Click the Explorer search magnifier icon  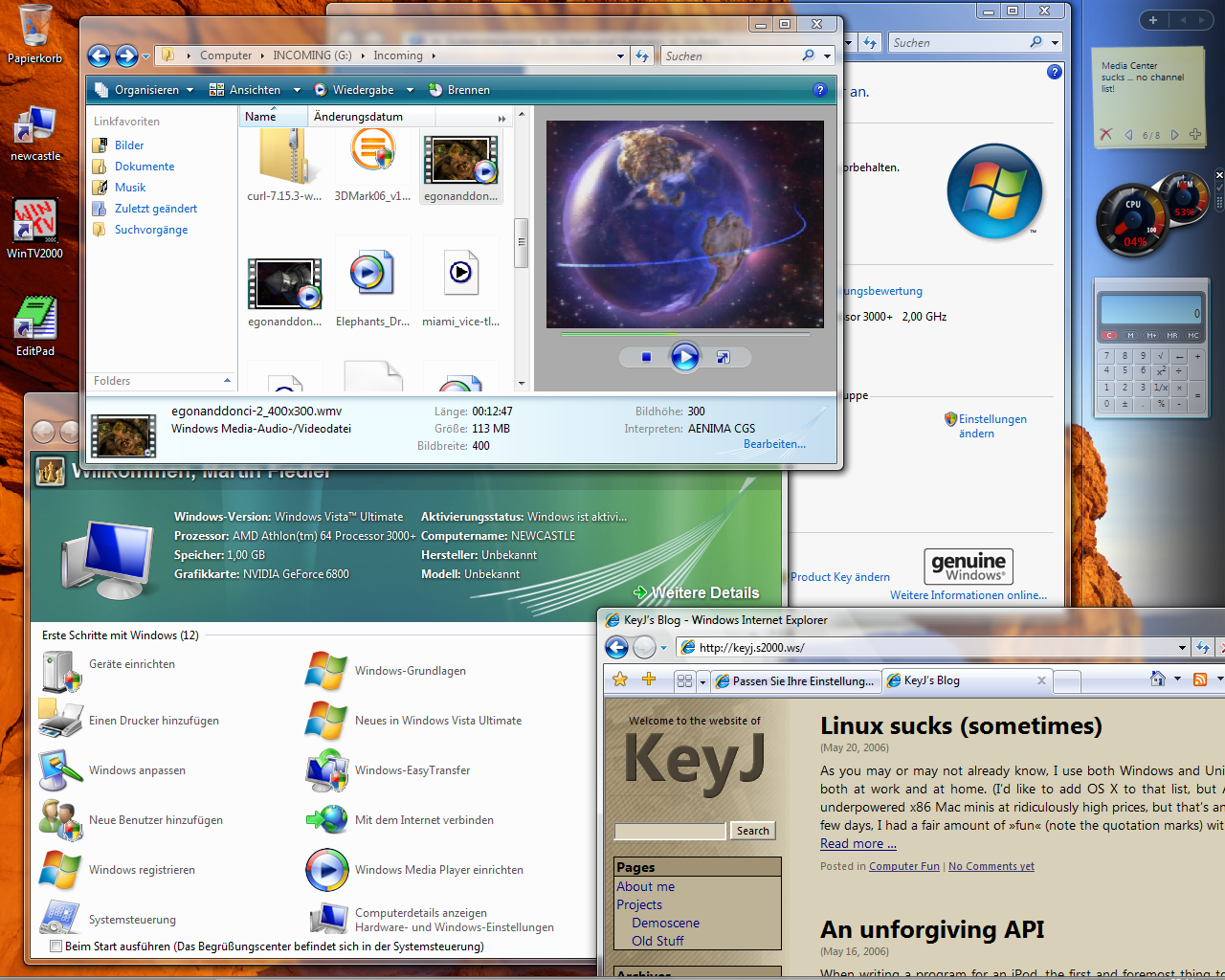click(809, 56)
